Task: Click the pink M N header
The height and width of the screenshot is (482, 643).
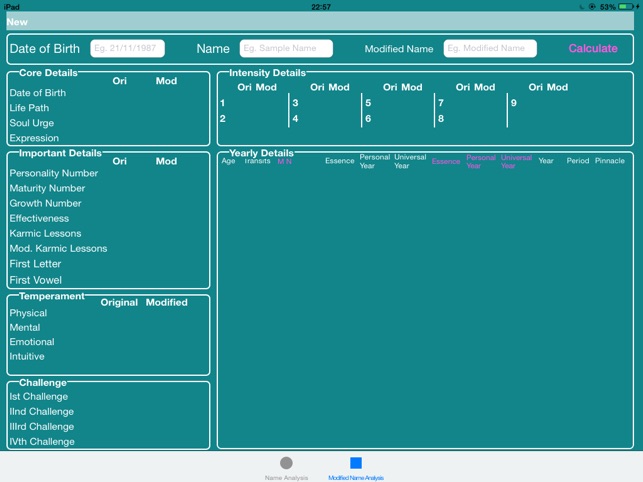Action: [284, 161]
